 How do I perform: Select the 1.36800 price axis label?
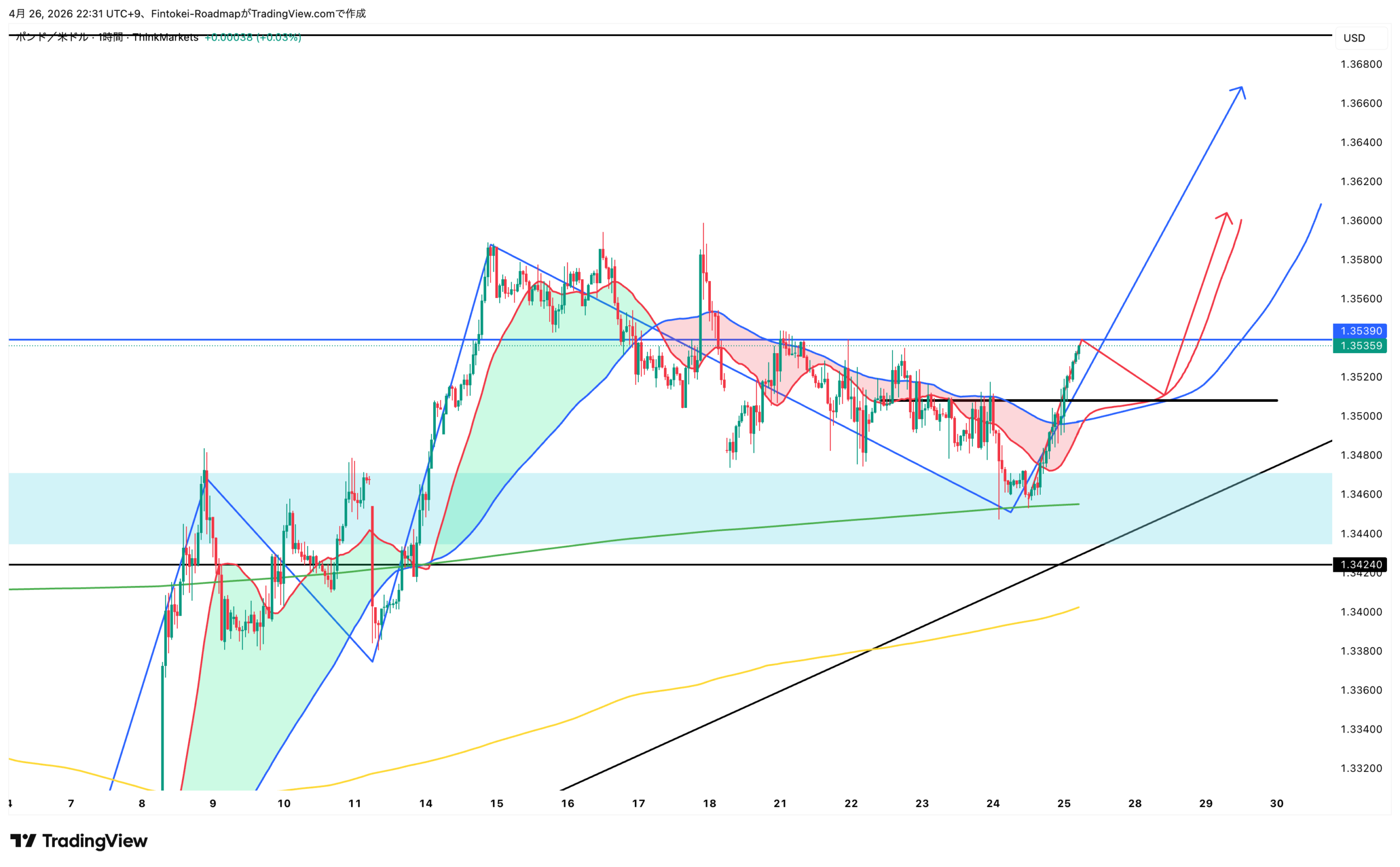click(1361, 64)
